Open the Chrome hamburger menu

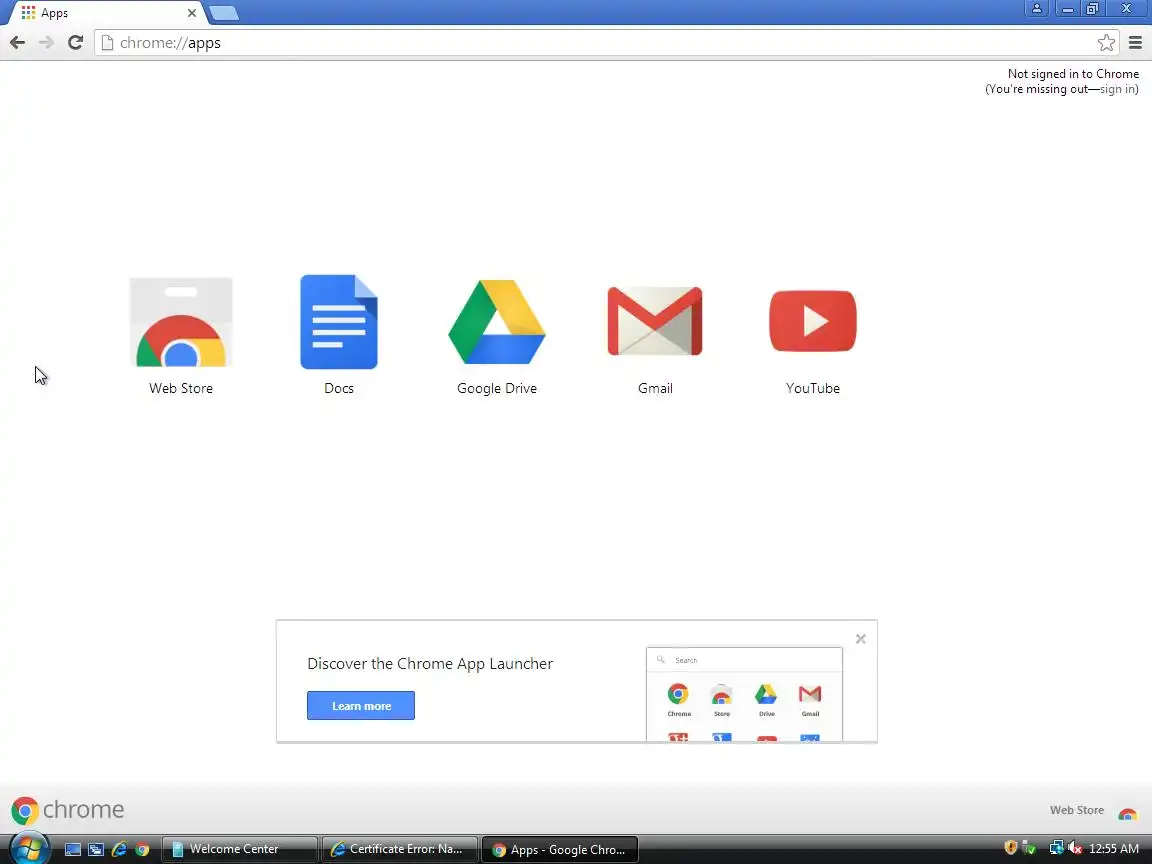click(1135, 43)
